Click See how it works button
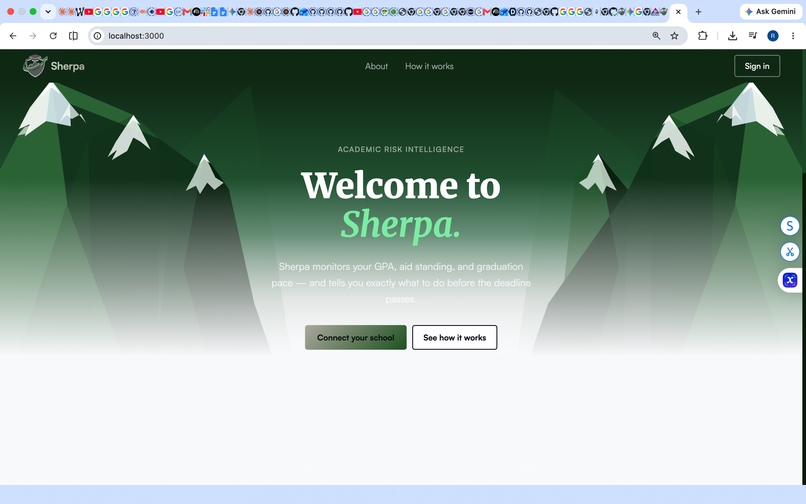The width and height of the screenshot is (806, 504). (454, 337)
